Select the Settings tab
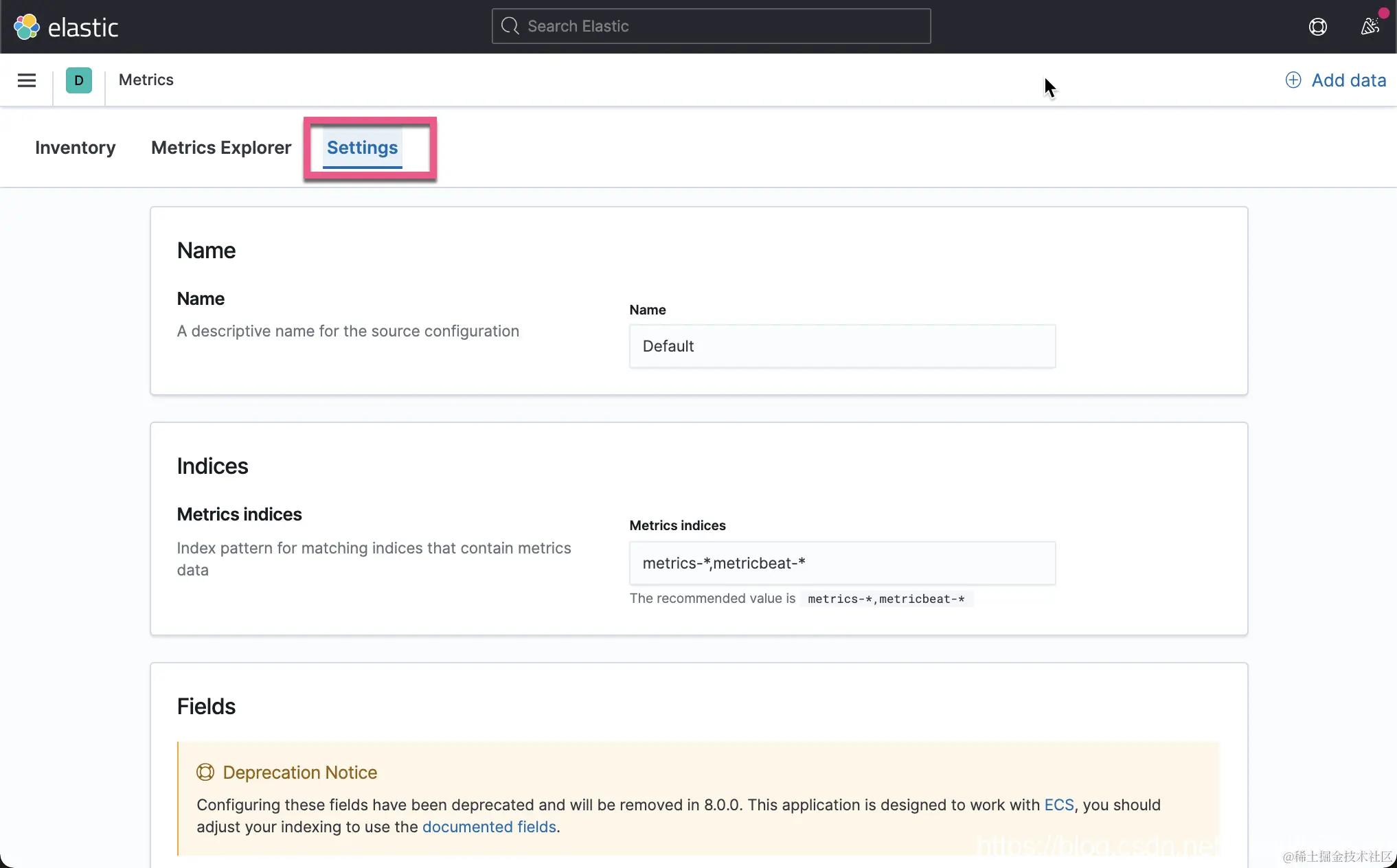1397x868 pixels. pos(362,148)
